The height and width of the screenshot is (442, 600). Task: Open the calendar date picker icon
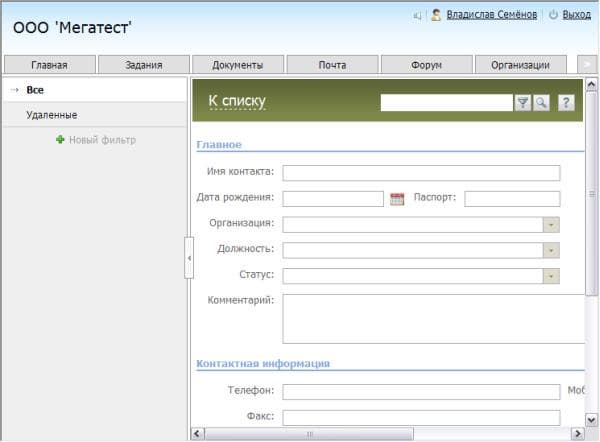(x=397, y=199)
